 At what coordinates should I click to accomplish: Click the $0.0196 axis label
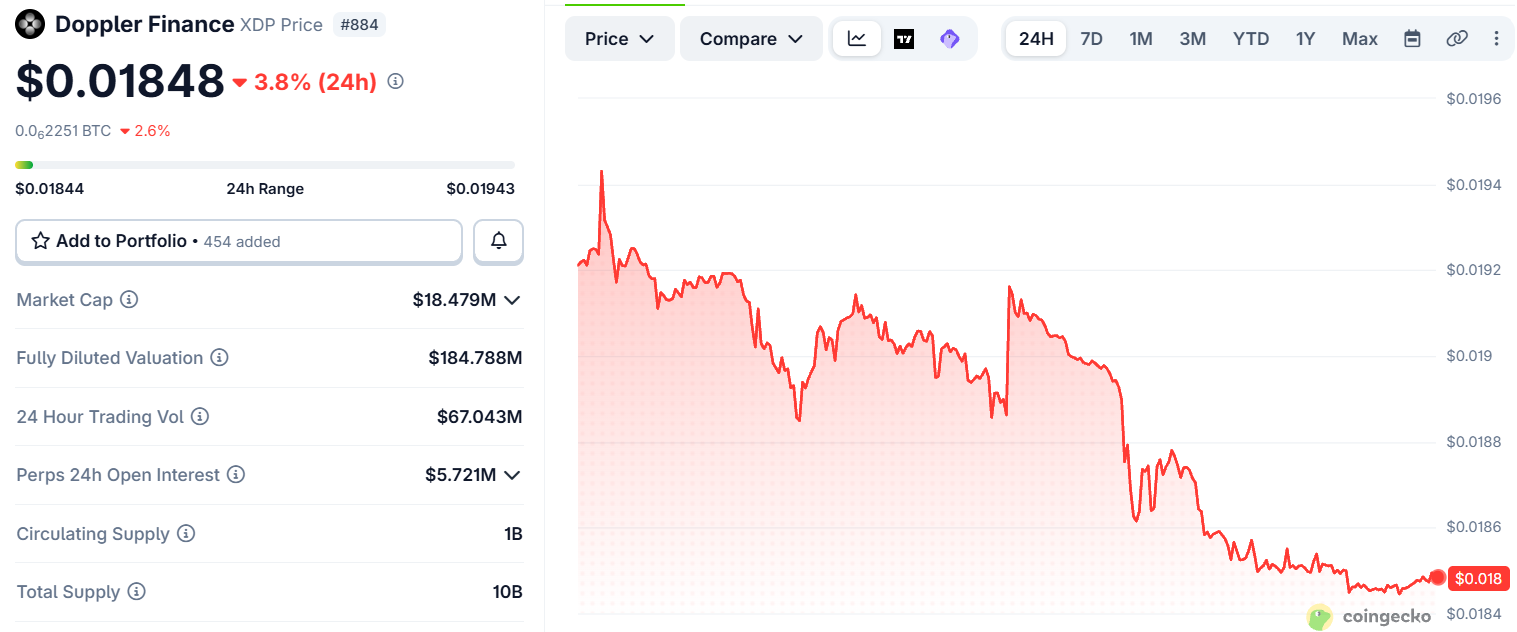(1474, 98)
